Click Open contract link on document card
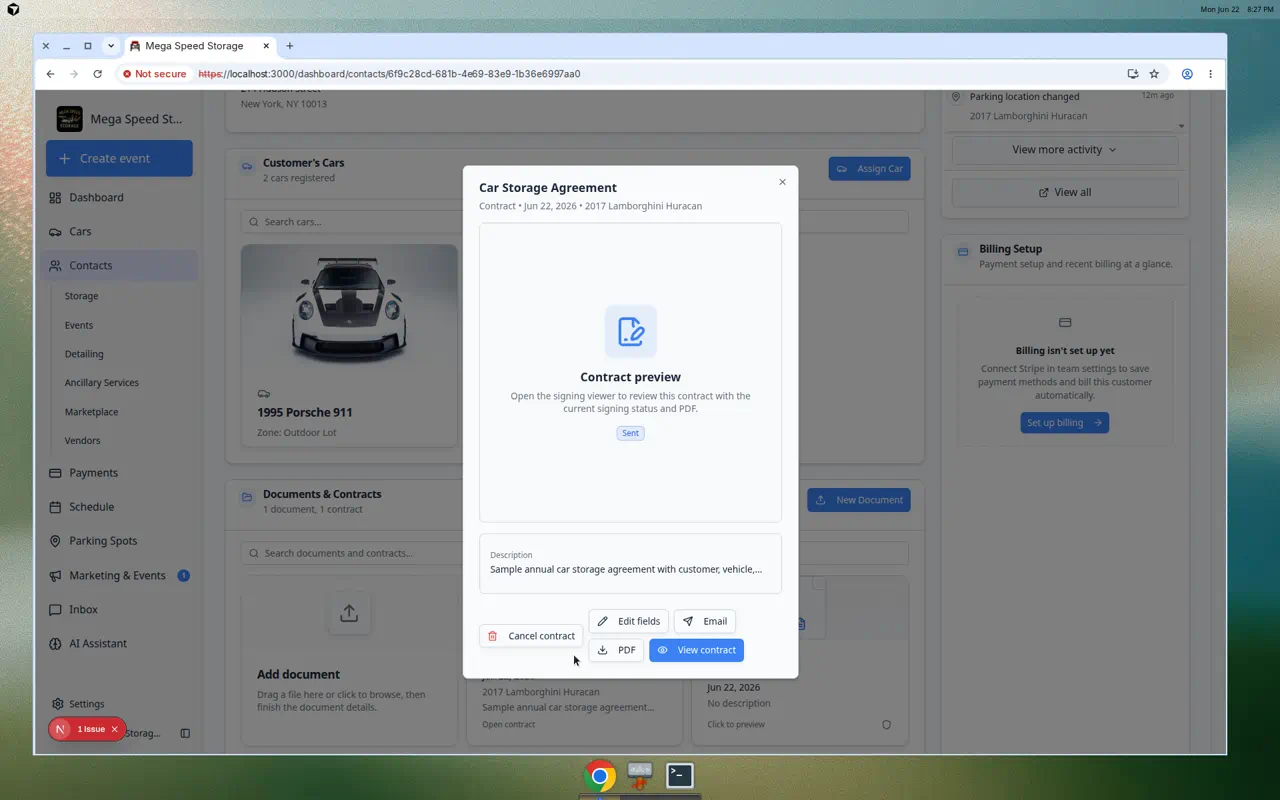This screenshot has width=1280, height=800. (x=508, y=724)
